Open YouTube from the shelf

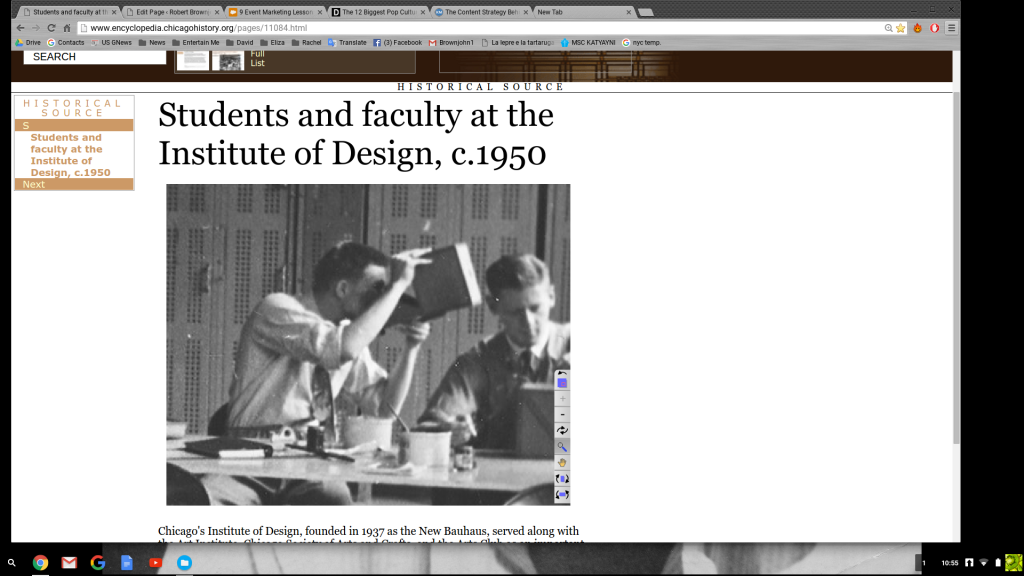tap(155, 562)
